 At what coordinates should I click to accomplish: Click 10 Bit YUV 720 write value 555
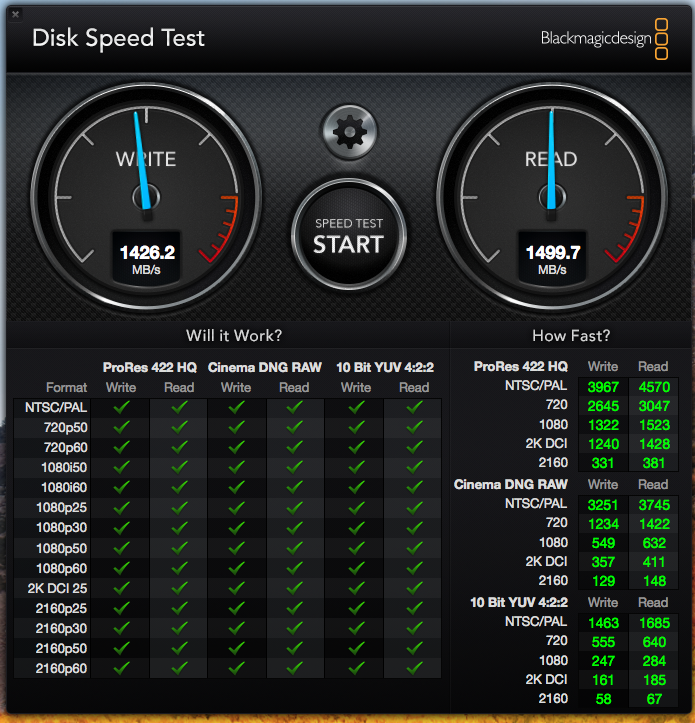pos(603,642)
